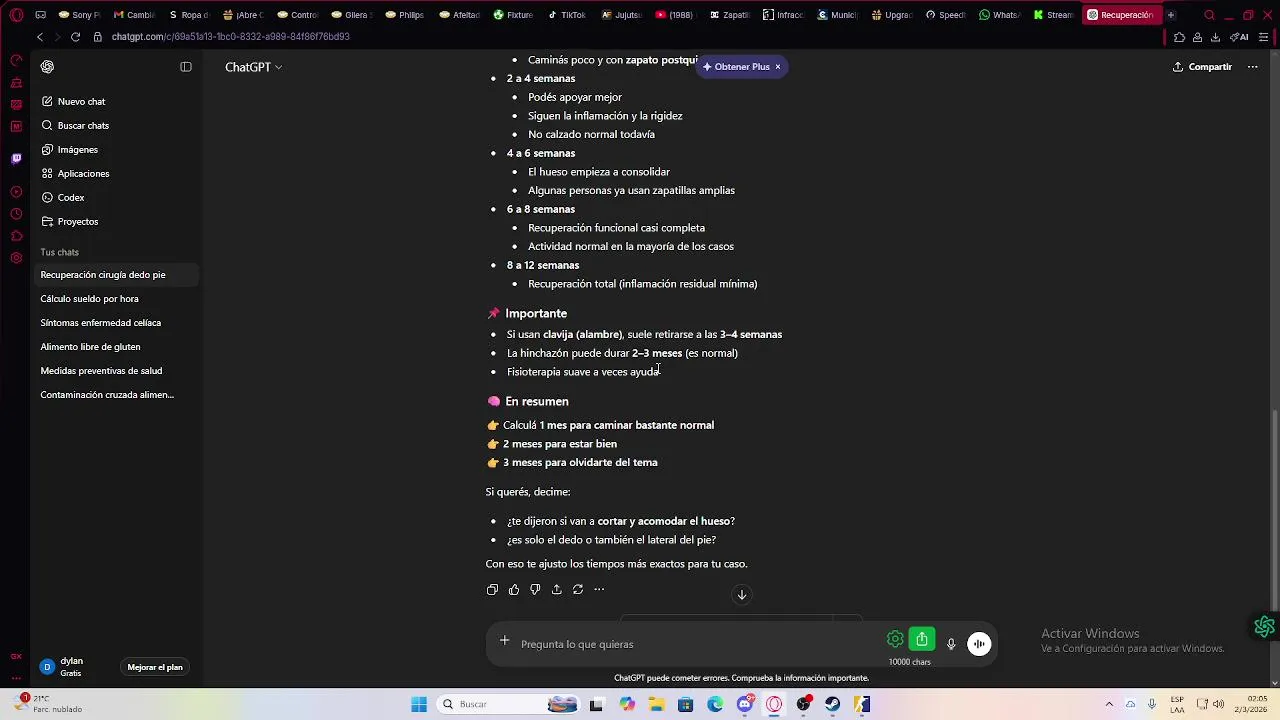Jump to bottom with down-arrow button
Viewport: 1280px width, 720px height.
742,595
